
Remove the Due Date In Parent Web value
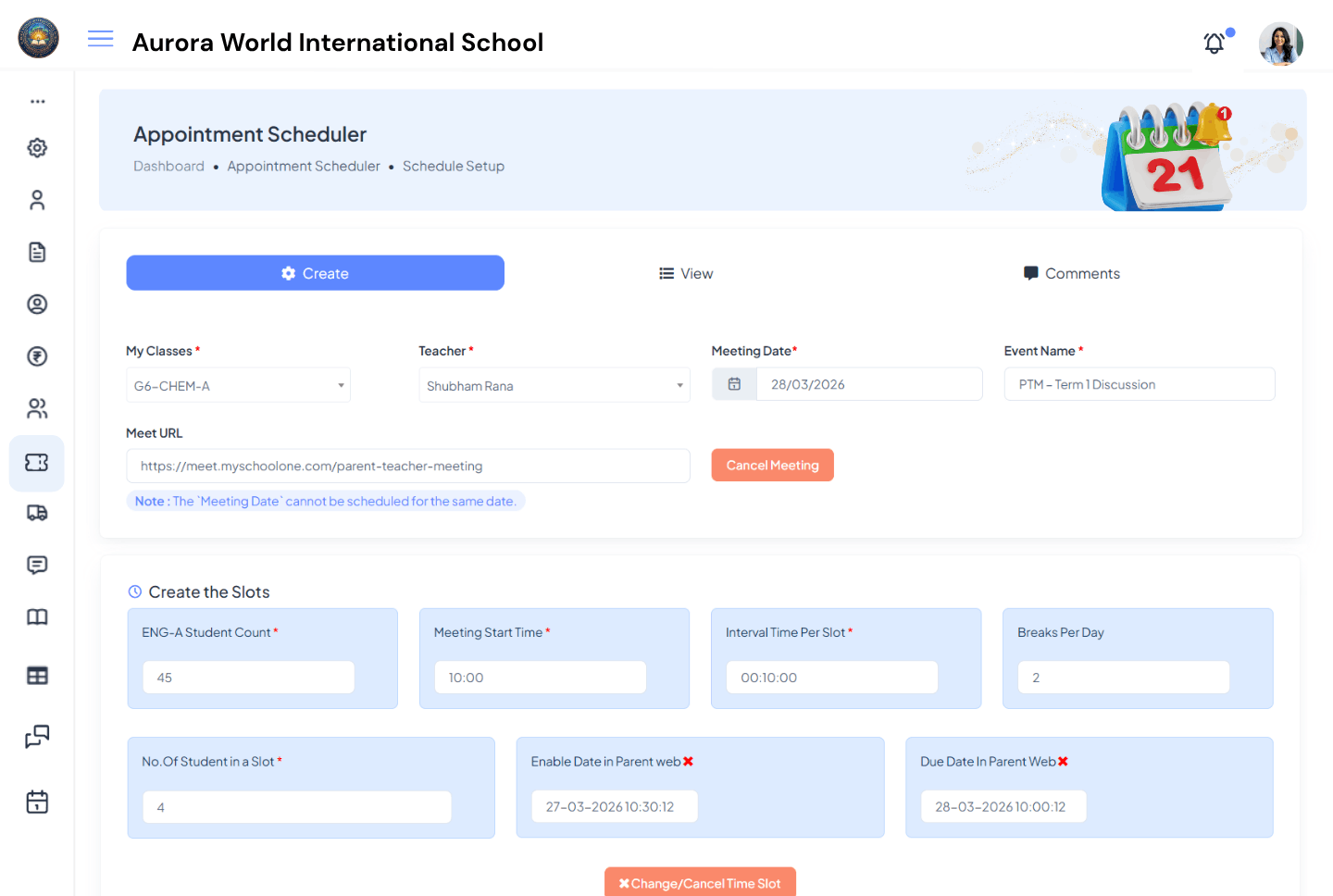tap(1065, 761)
